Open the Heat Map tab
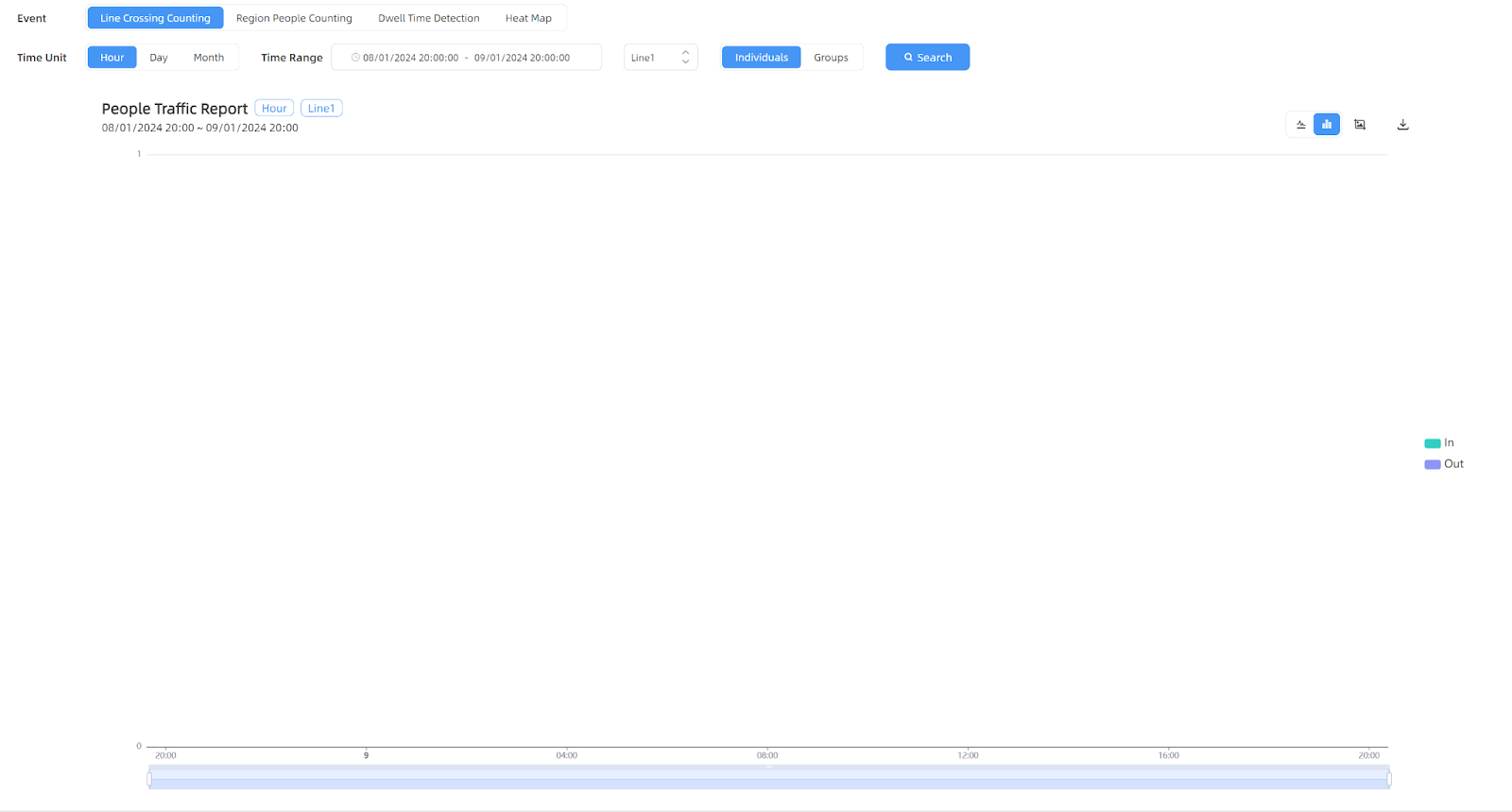The width and height of the screenshot is (1512, 812). click(528, 18)
